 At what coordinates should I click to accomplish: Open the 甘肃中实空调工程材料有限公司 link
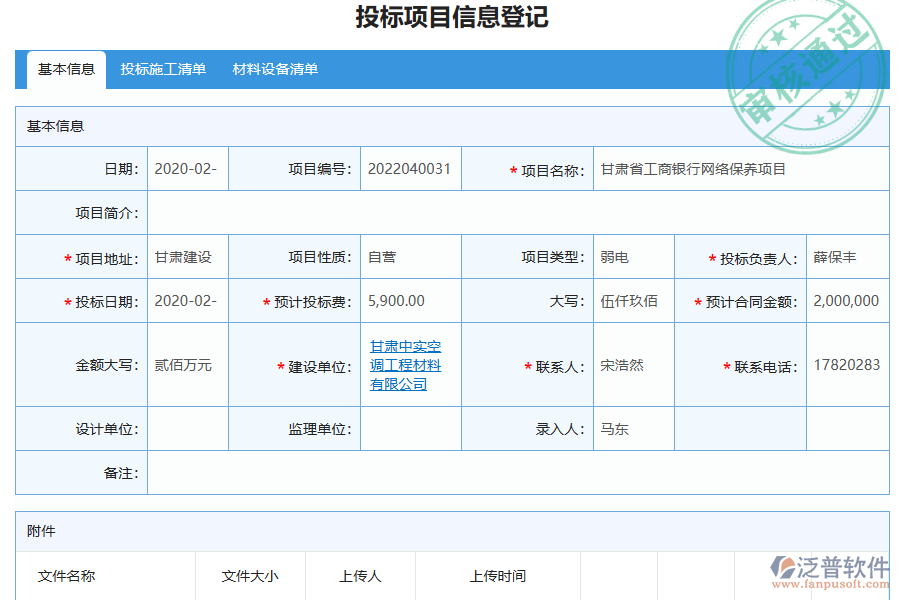click(x=405, y=364)
